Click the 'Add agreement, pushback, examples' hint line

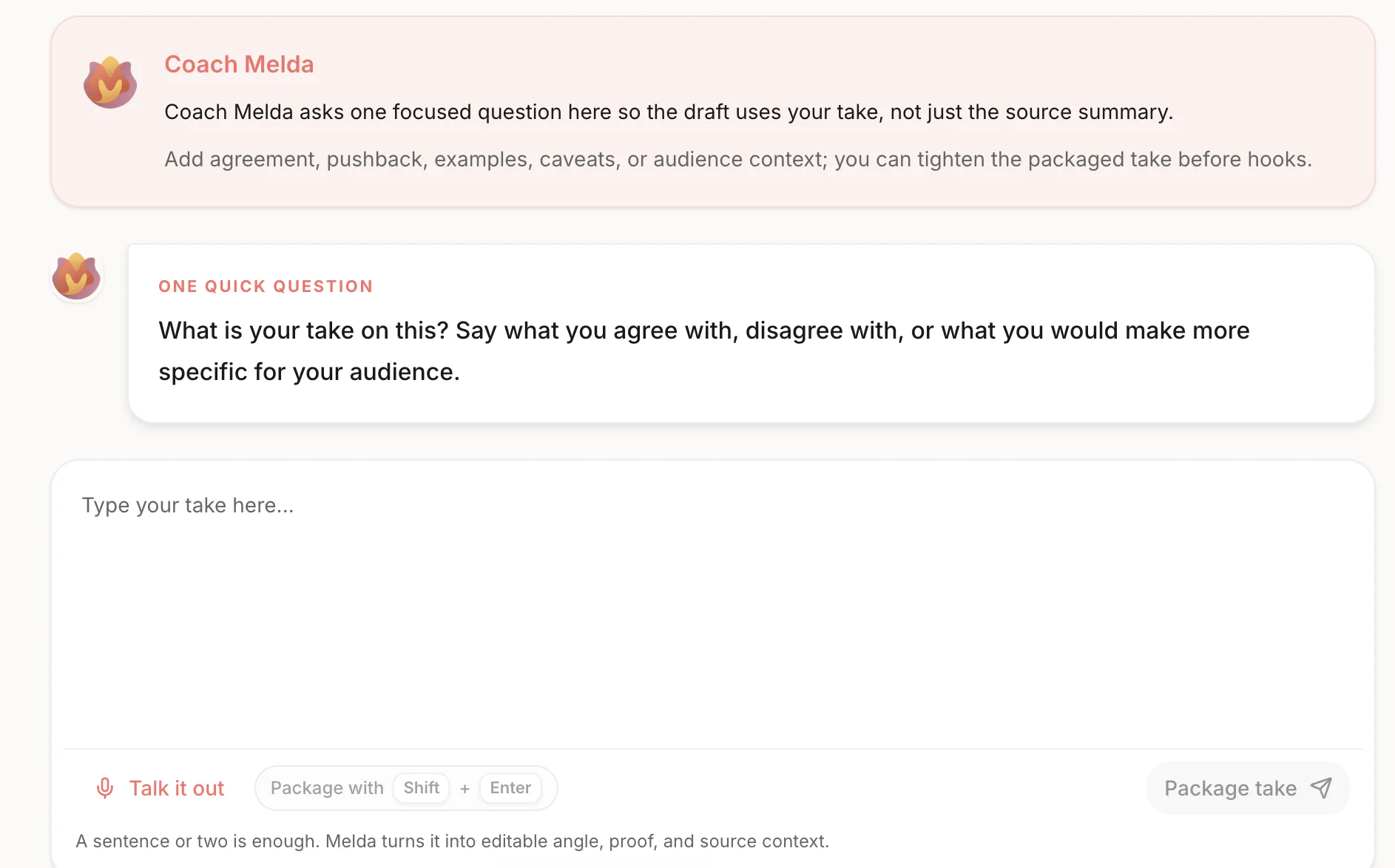point(738,159)
